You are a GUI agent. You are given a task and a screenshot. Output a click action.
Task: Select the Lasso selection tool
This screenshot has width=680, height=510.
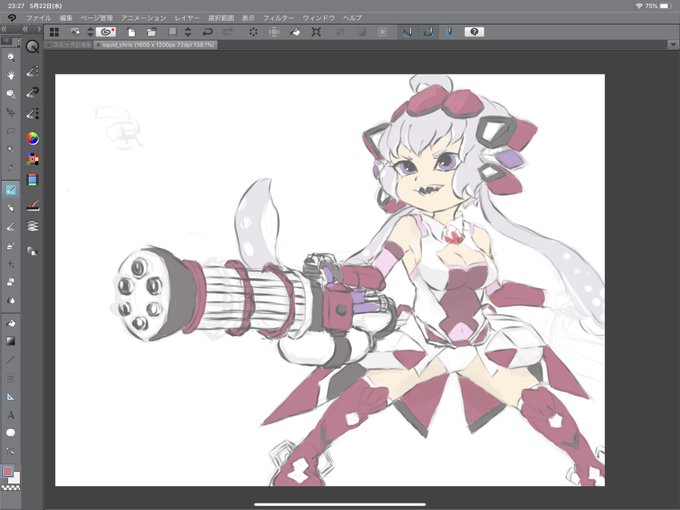coord(11,131)
